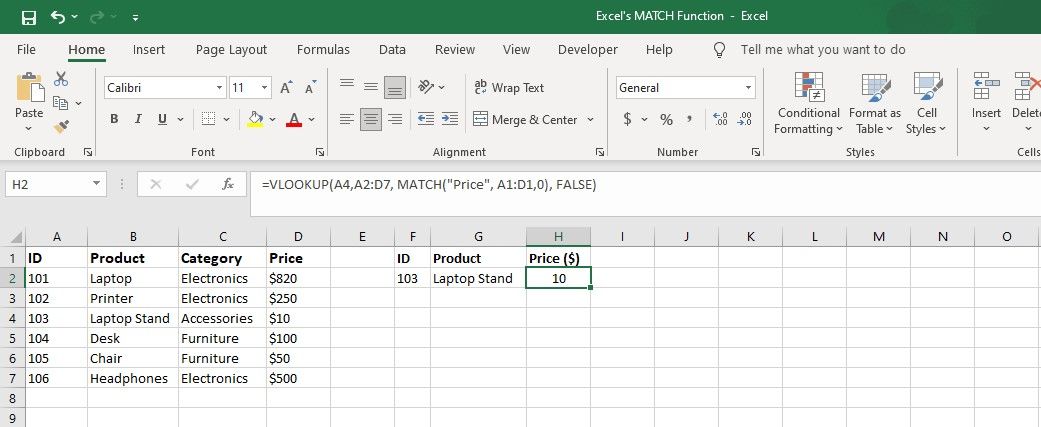Switch to the View tab

[517, 50]
